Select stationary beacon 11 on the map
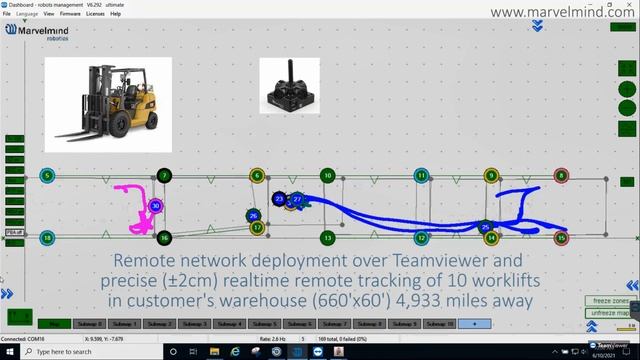The width and height of the screenshot is (640, 360). tap(421, 176)
